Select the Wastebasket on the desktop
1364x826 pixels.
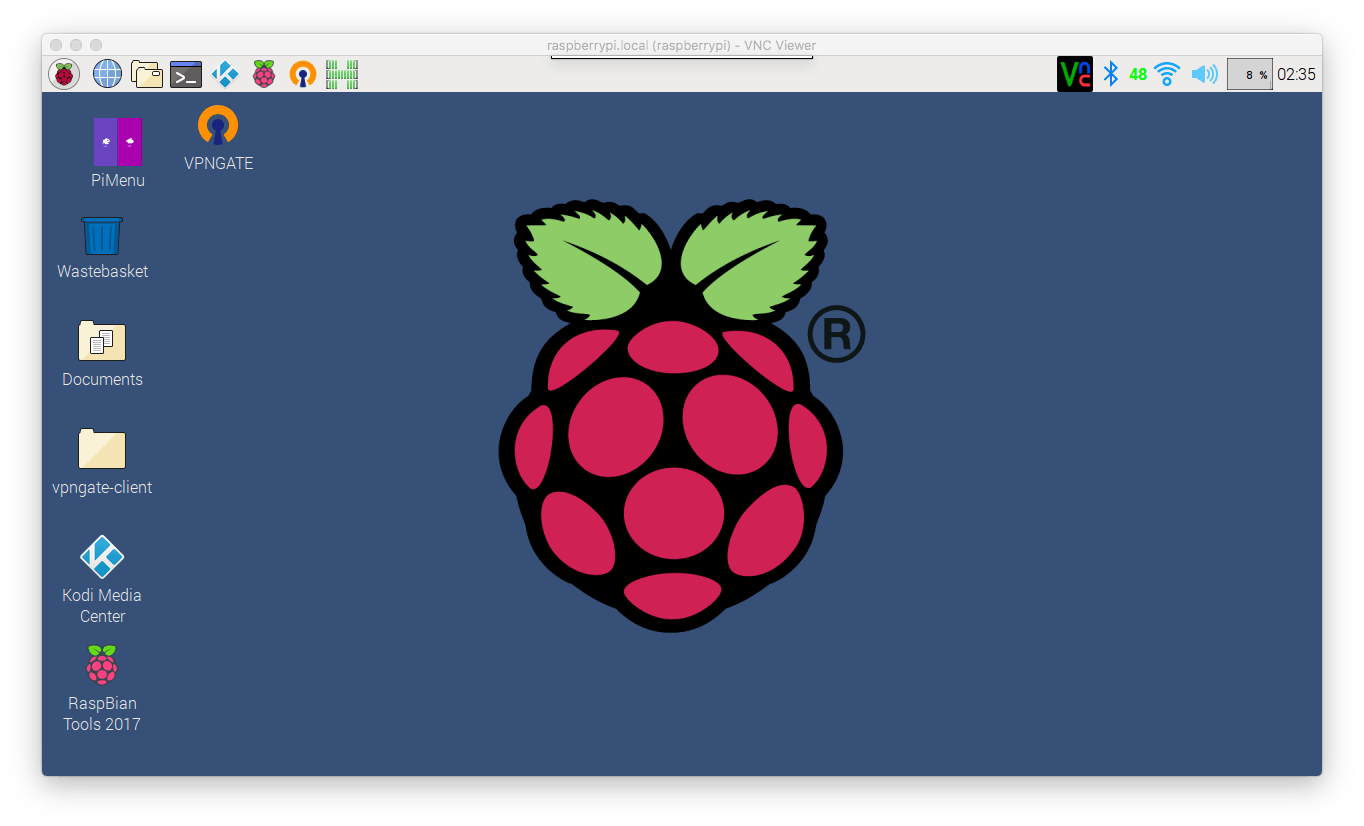(102, 248)
